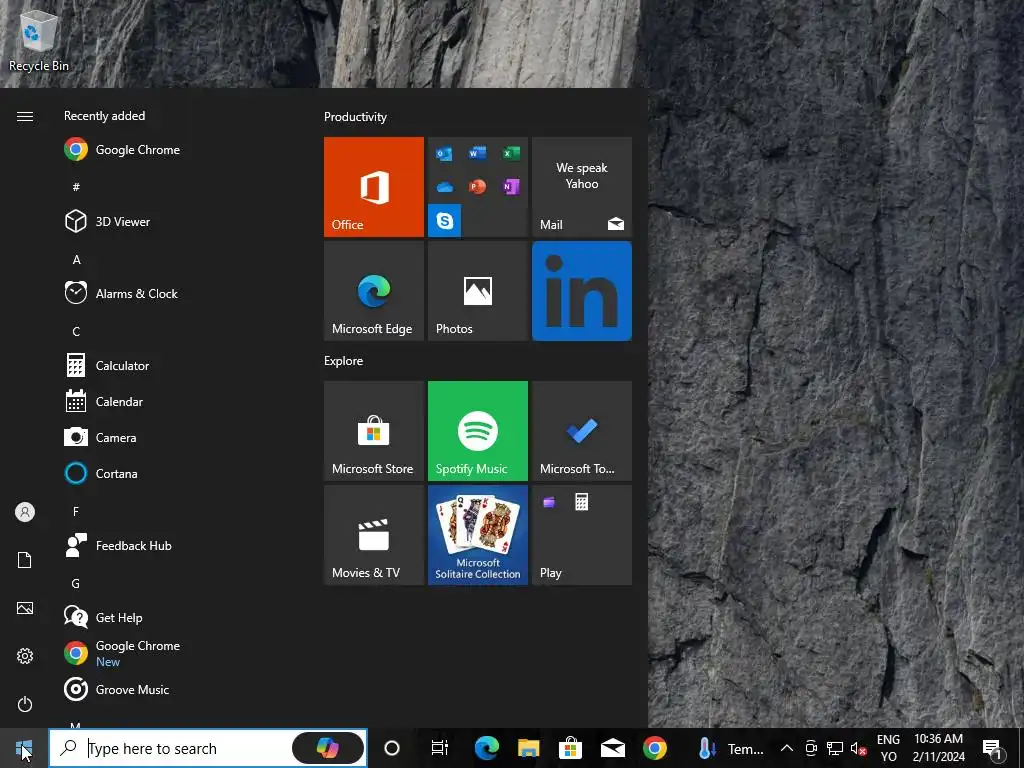Open Settings gear in Start sidebar
Image resolution: width=1024 pixels, height=768 pixels.
click(x=25, y=656)
